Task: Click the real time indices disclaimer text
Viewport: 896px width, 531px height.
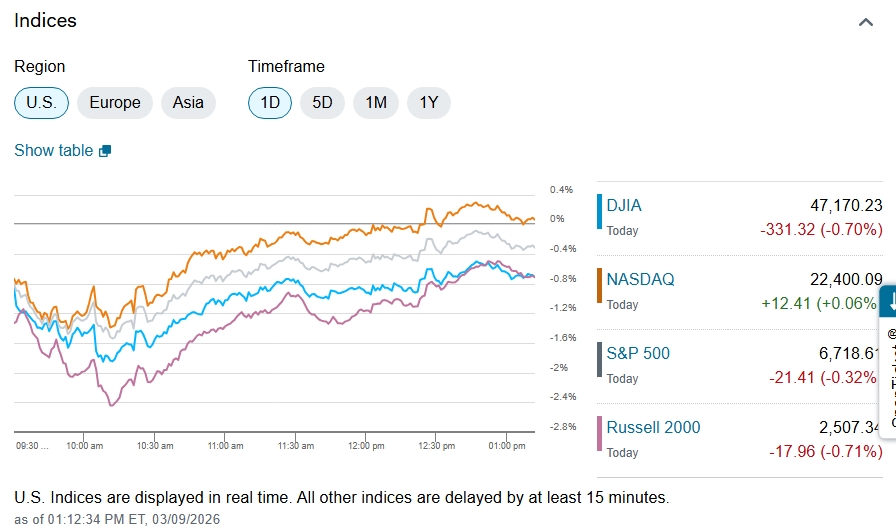Action: coord(342,497)
